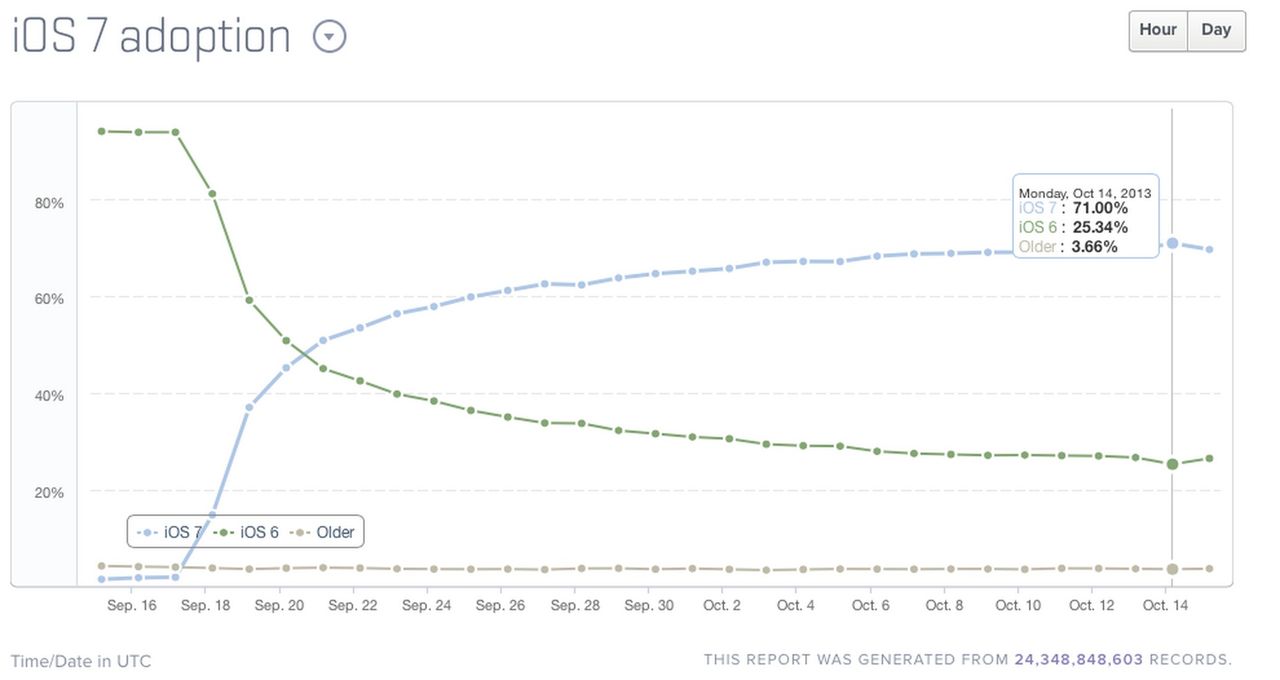Viewport: 1280px width, 680px height.
Task: Open the dropdown beside iOS 7 adoption title
Action: click(x=329, y=37)
